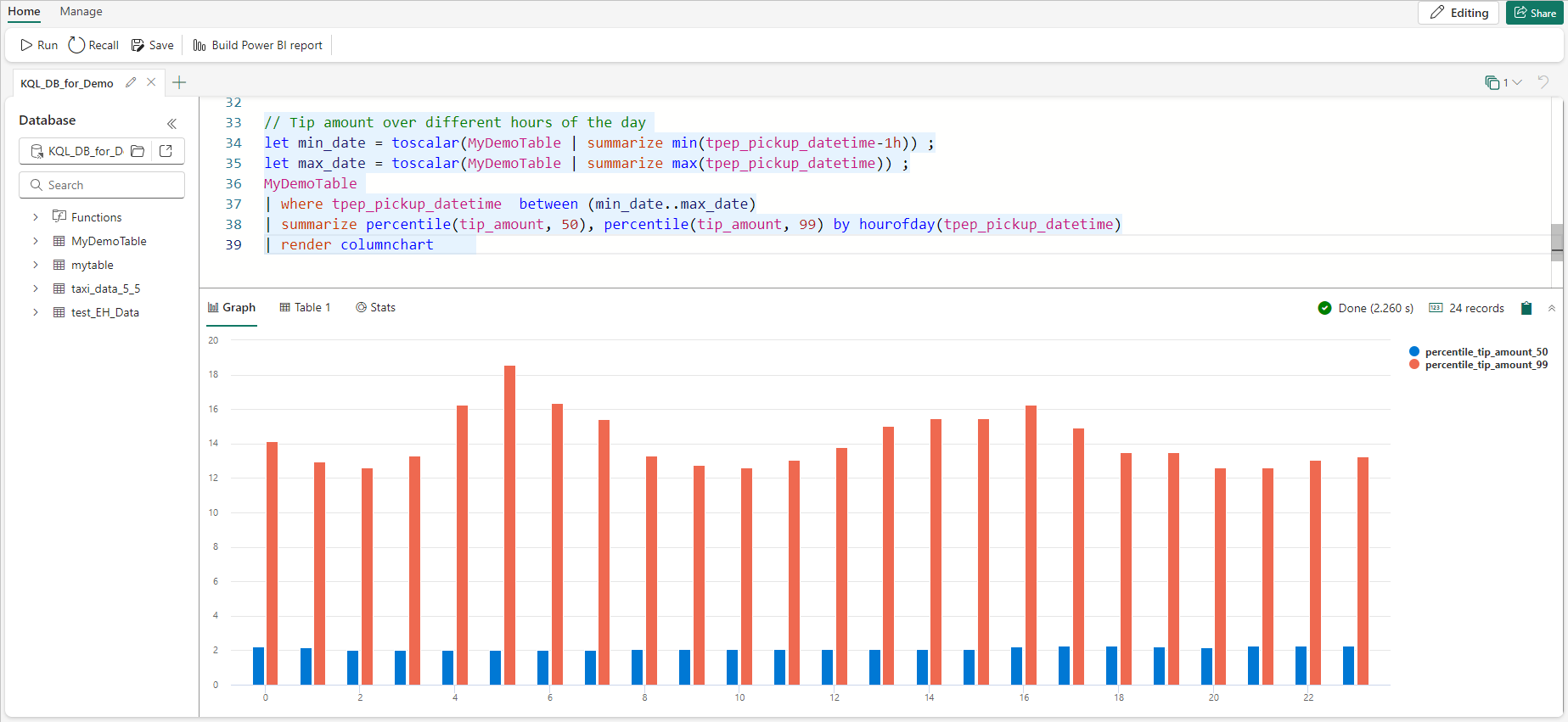
Task: Click line 36 MyDemoTable in editor
Action: (x=311, y=183)
